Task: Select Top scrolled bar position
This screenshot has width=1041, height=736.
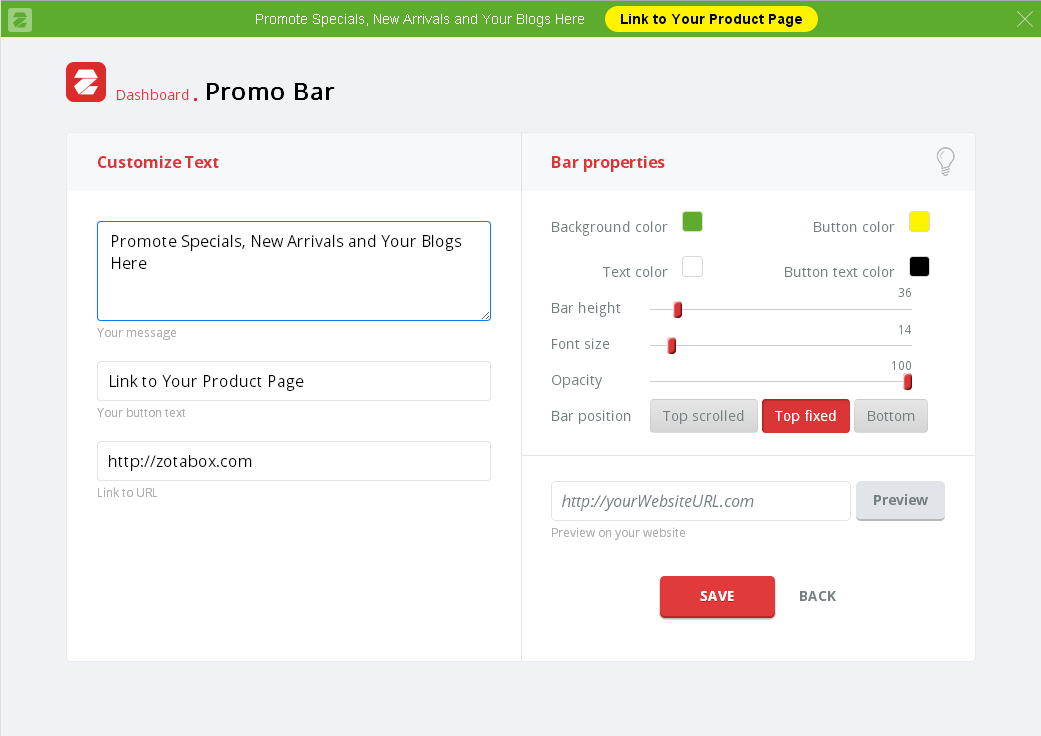Action: (703, 416)
